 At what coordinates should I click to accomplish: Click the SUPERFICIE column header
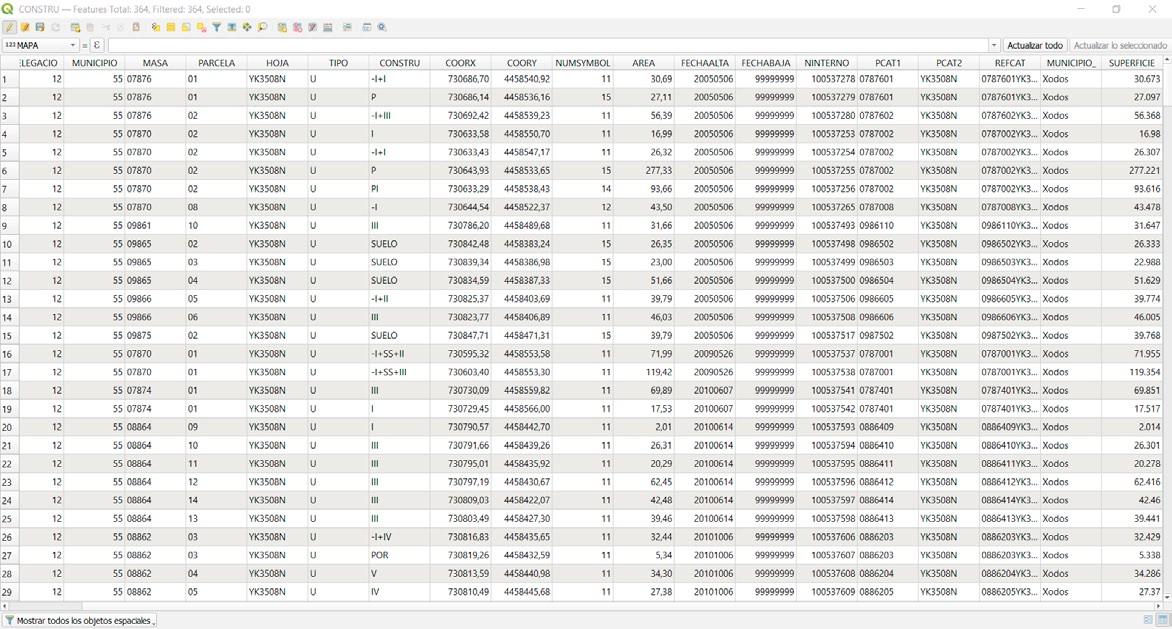tap(1132, 63)
